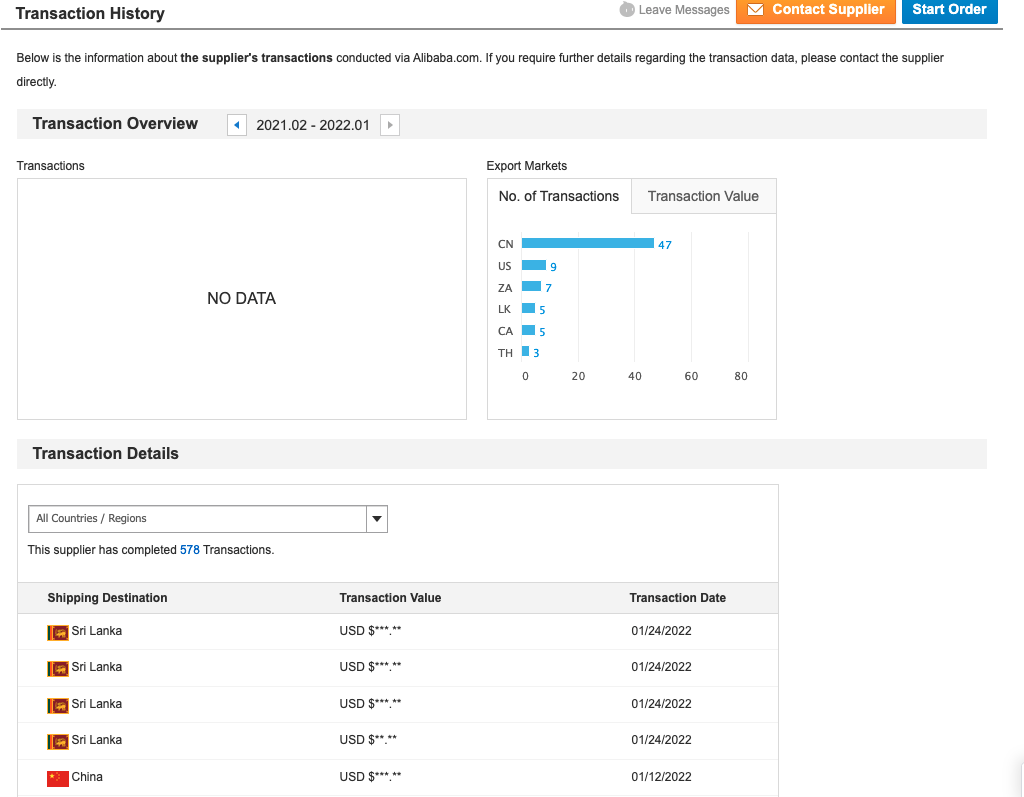Viewport: 1024px width, 797px height.
Task: Go to next date range arrow
Action: (390, 125)
